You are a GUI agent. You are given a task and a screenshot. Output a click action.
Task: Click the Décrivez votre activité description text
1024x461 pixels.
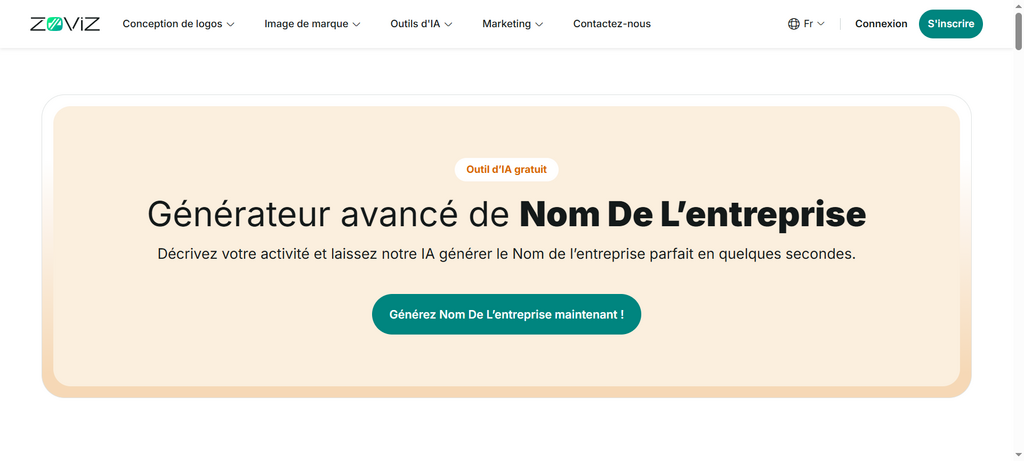coord(506,254)
